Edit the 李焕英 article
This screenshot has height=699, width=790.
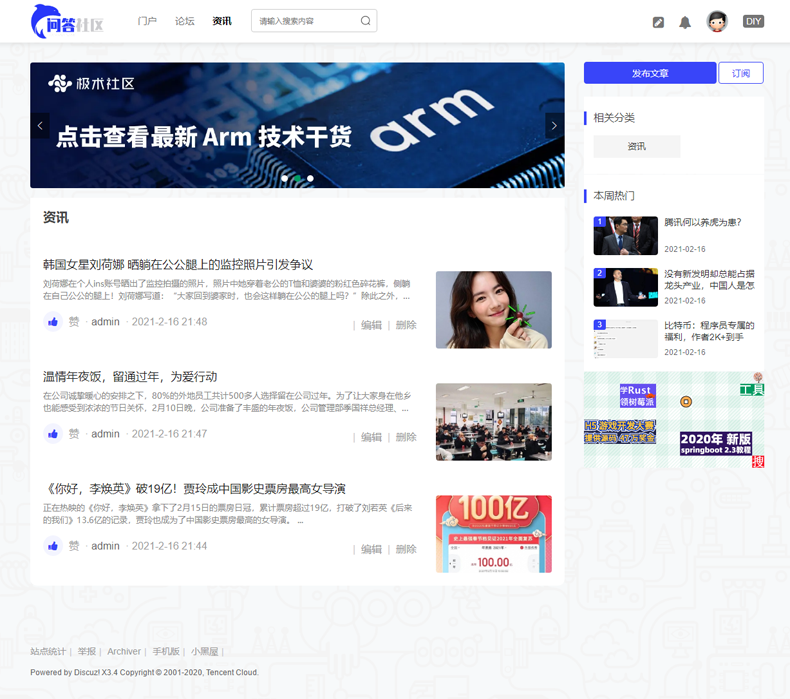(x=371, y=549)
